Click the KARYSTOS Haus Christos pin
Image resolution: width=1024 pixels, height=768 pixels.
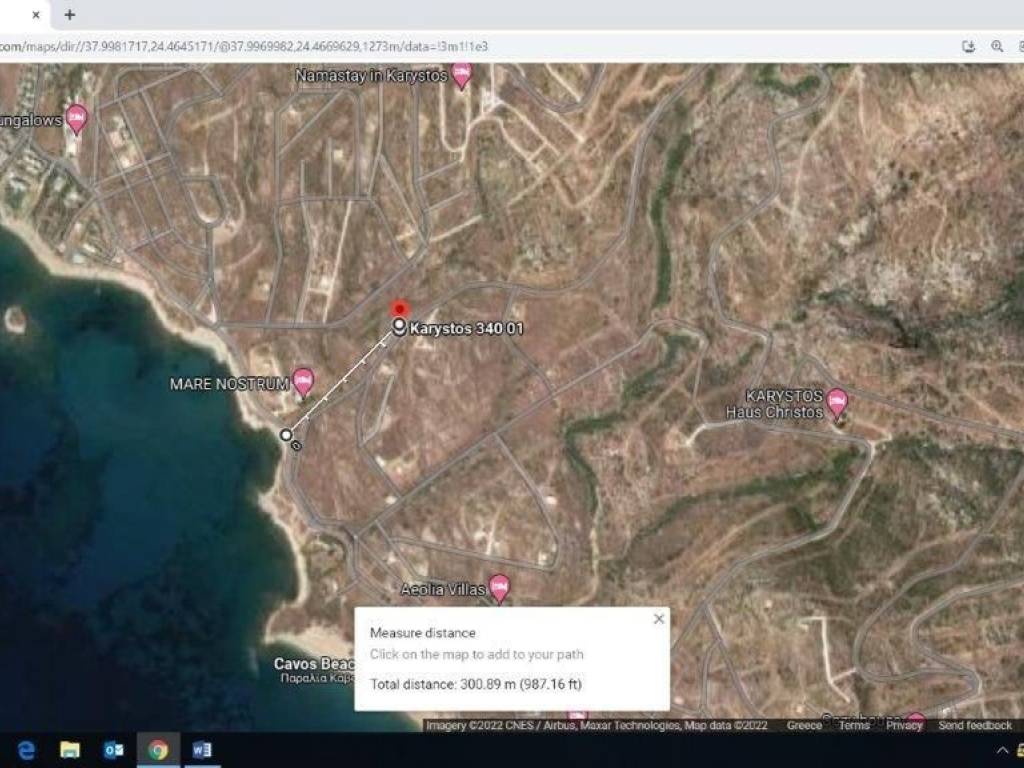[x=837, y=402]
